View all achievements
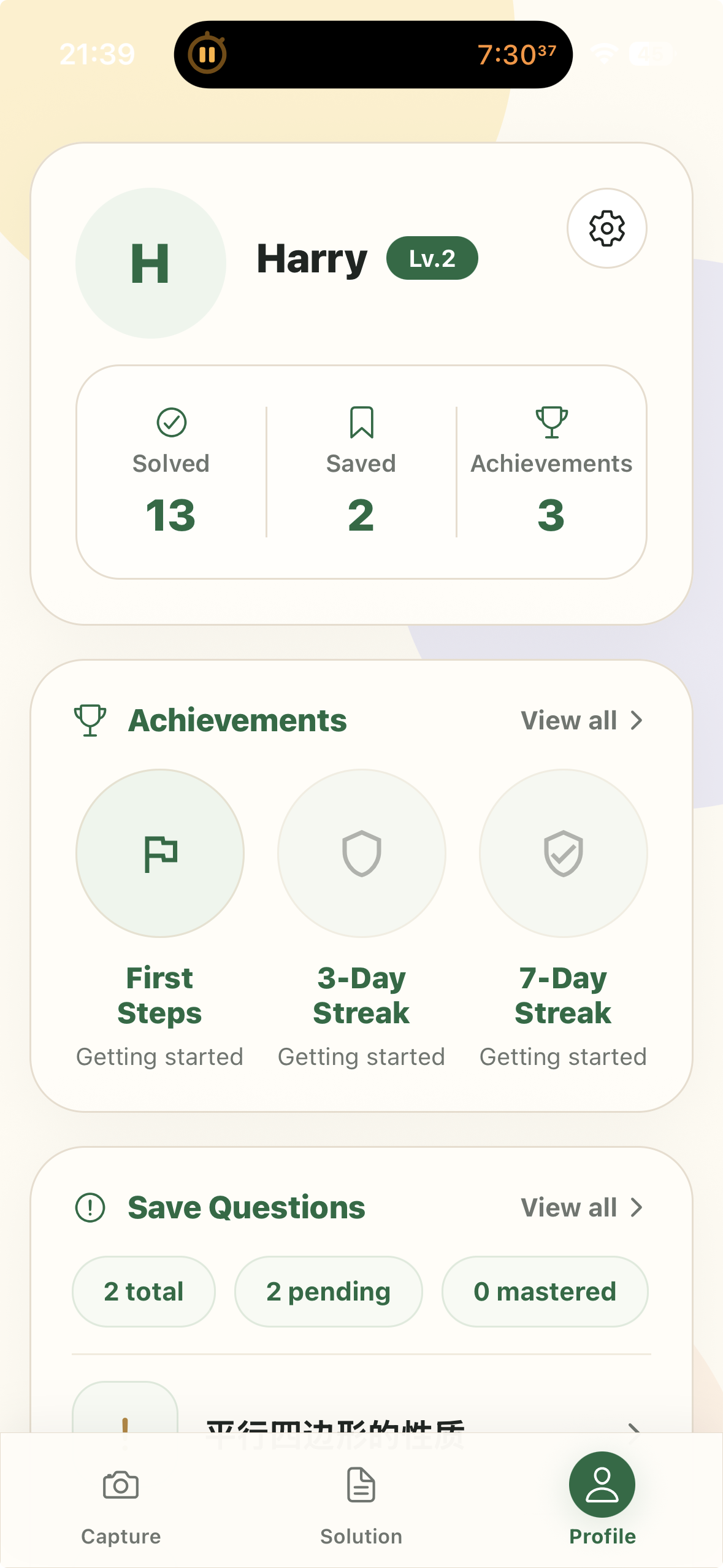The image size is (723, 1568). pyautogui.click(x=568, y=720)
